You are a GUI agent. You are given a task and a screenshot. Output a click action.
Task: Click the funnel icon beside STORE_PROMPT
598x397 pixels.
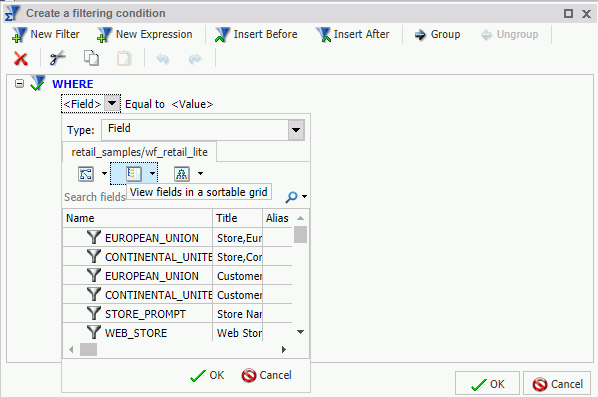pyautogui.click(x=93, y=313)
